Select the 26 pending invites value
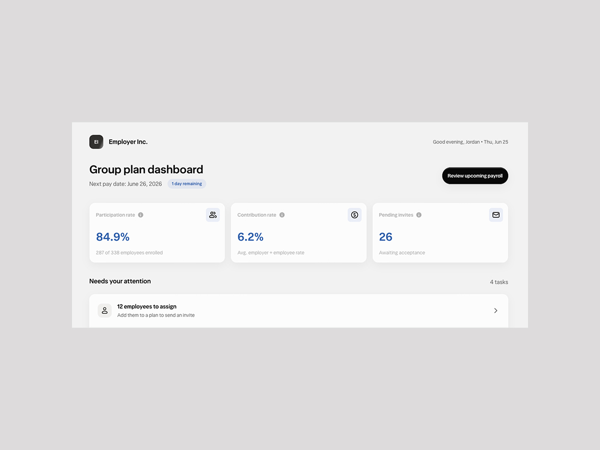 385,237
